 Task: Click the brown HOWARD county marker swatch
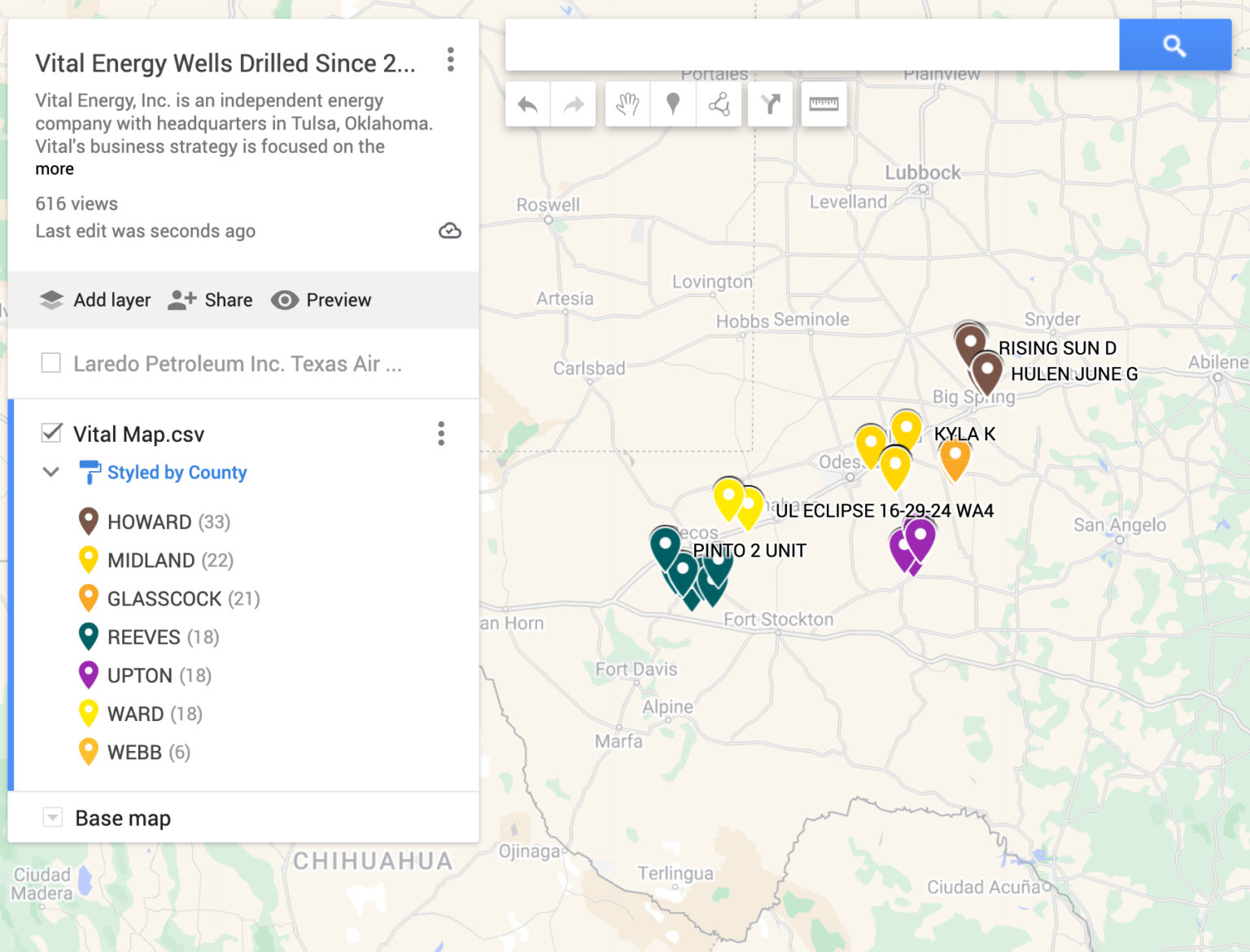[x=89, y=521]
